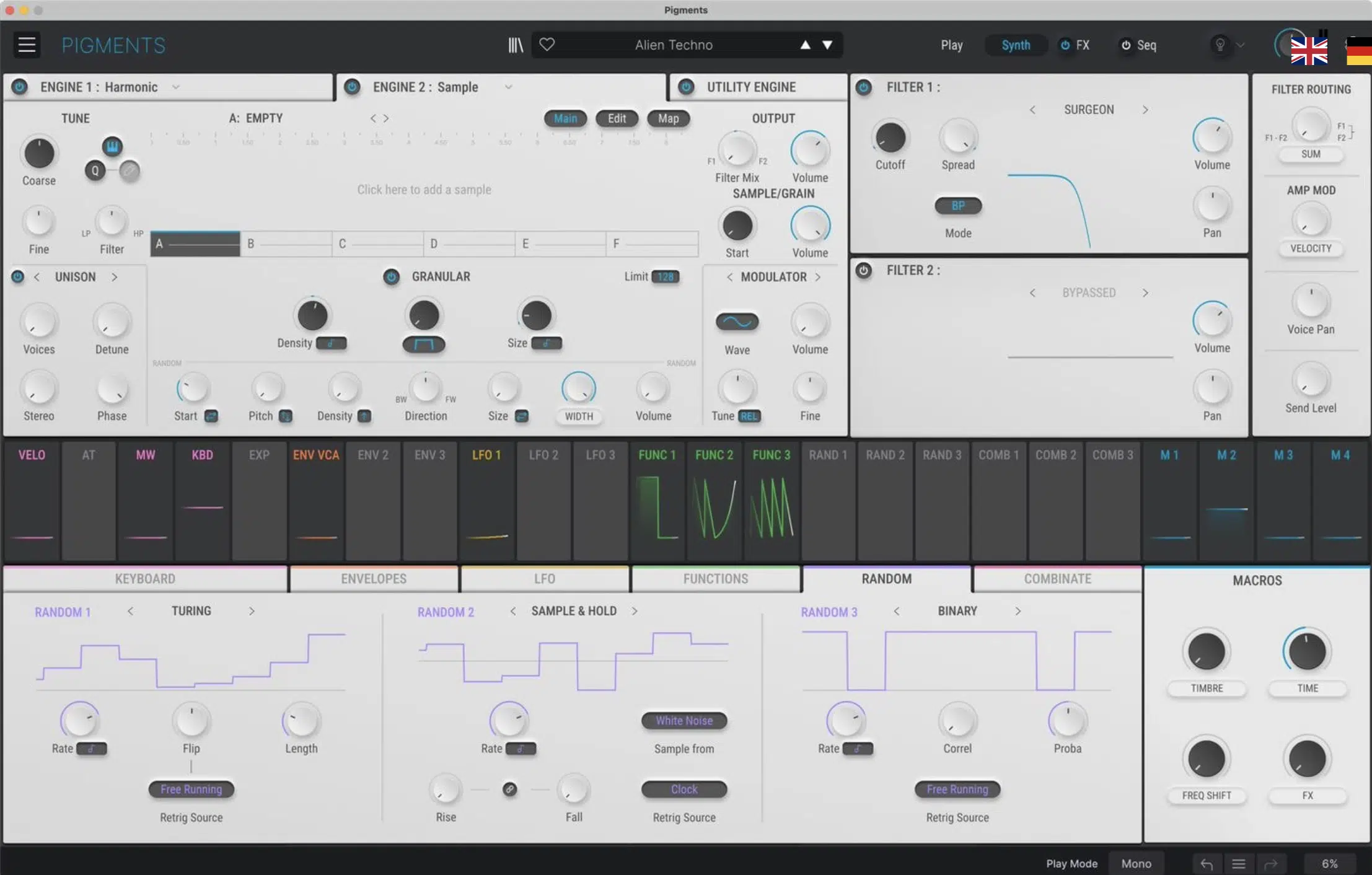Click the Map sample button
The width and height of the screenshot is (1372, 875).
(x=668, y=118)
